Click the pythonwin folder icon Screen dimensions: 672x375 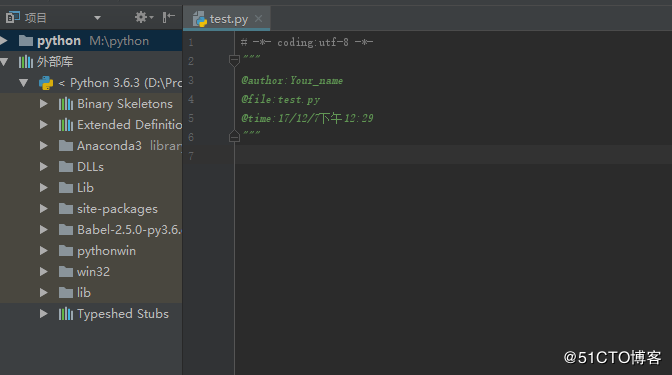66,251
